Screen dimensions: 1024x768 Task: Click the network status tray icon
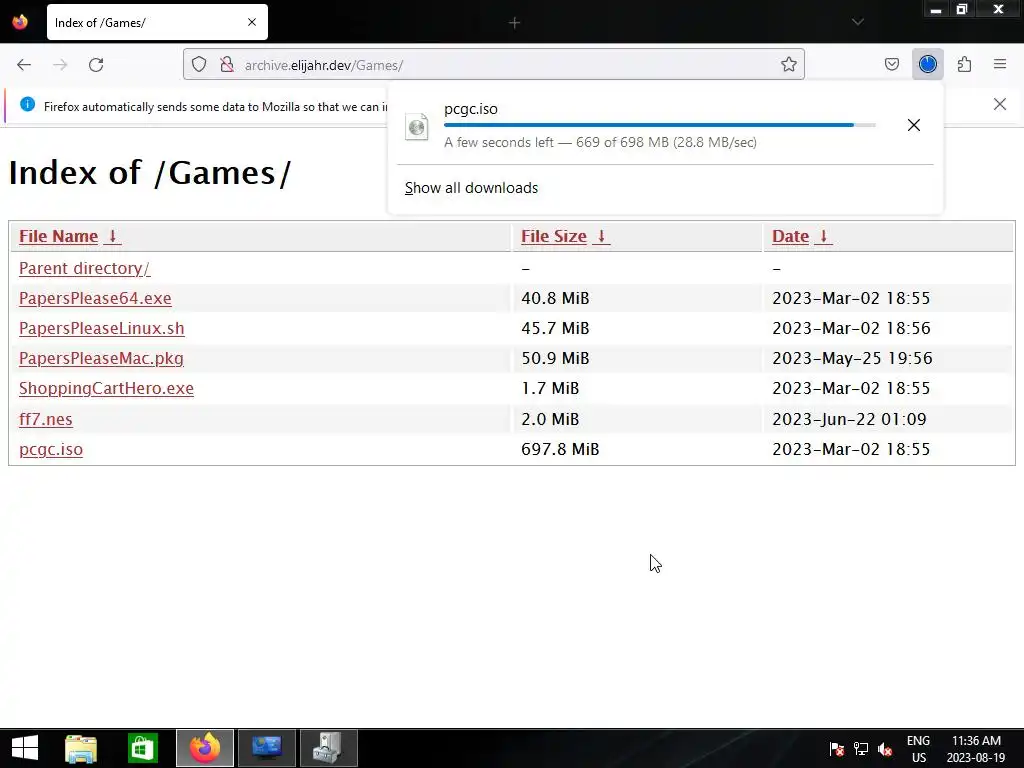click(x=861, y=749)
